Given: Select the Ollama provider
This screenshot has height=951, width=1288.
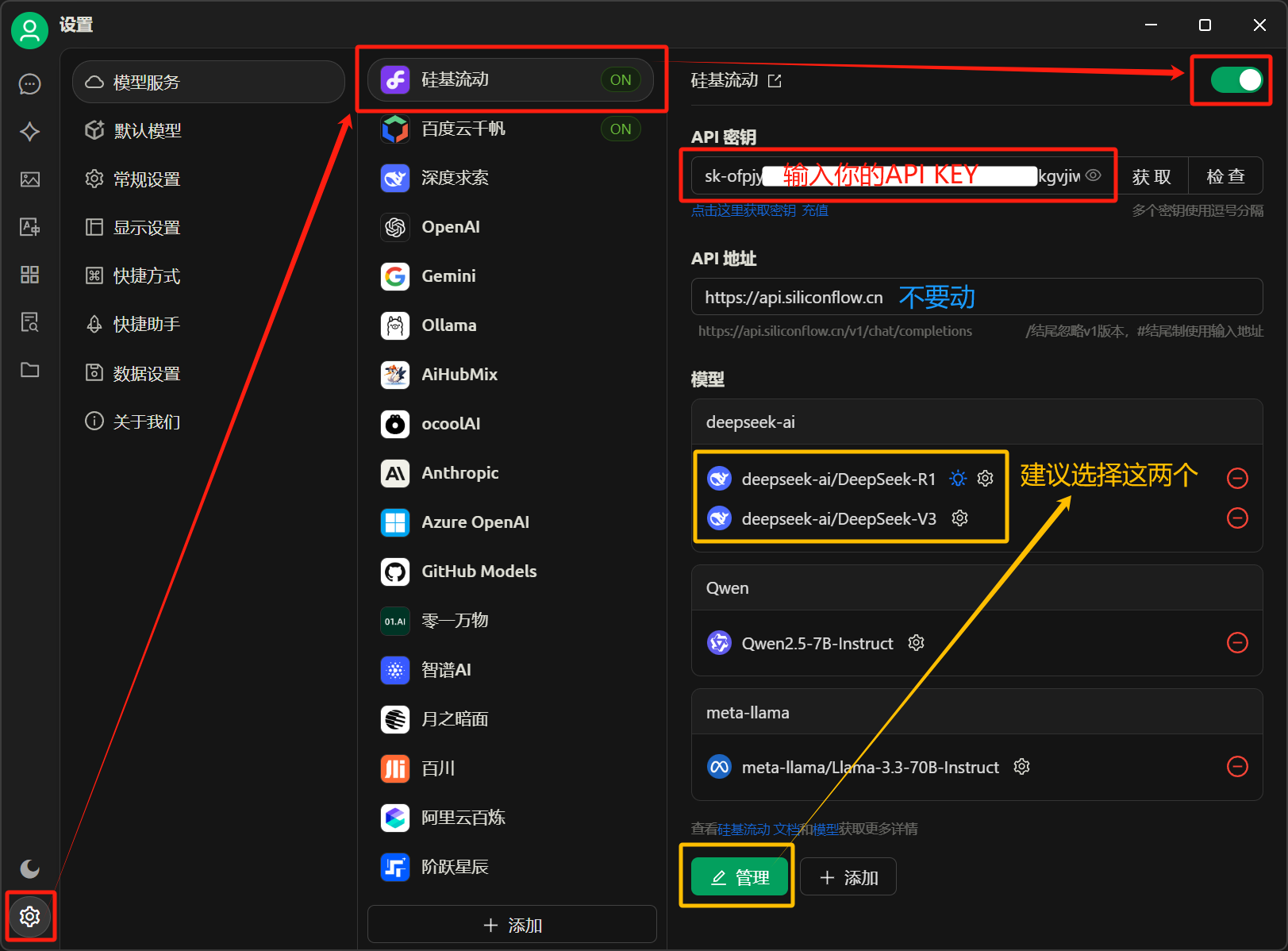Looking at the screenshot, I should 510,325.
